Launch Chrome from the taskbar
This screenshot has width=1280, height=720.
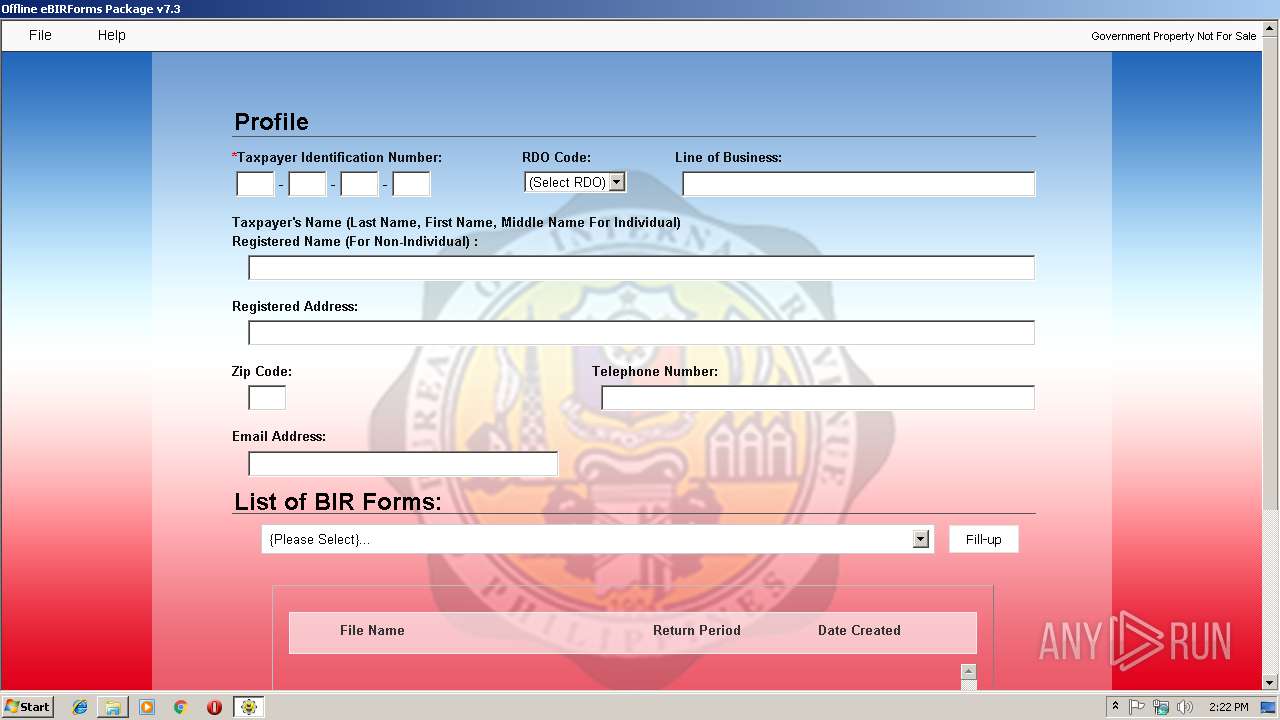pyautogui.click(x=180, y=707)
